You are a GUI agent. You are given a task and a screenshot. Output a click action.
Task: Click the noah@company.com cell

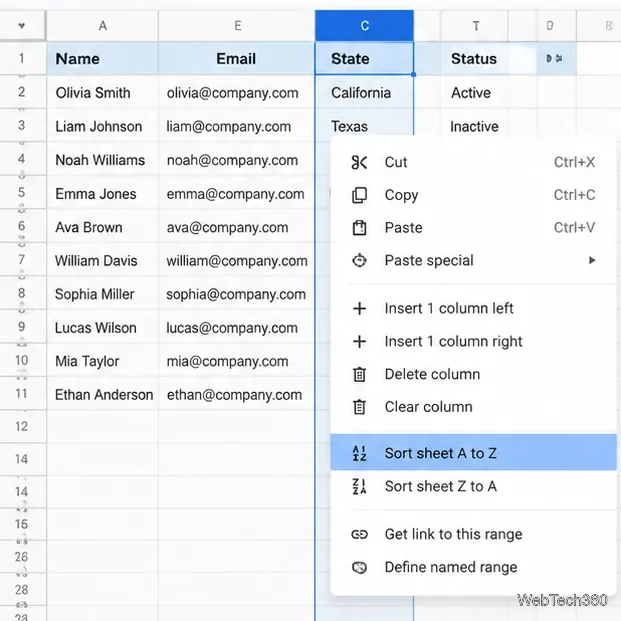coord(237,160)
